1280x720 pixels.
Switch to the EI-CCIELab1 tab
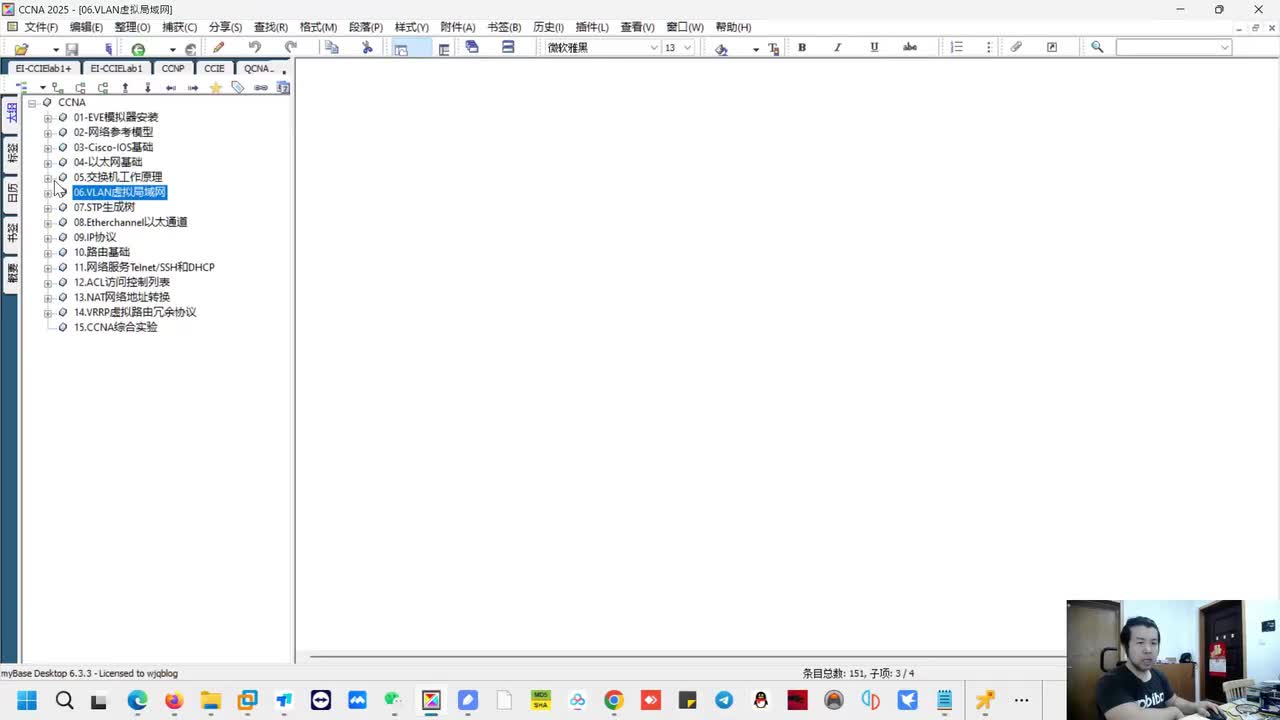116,69
